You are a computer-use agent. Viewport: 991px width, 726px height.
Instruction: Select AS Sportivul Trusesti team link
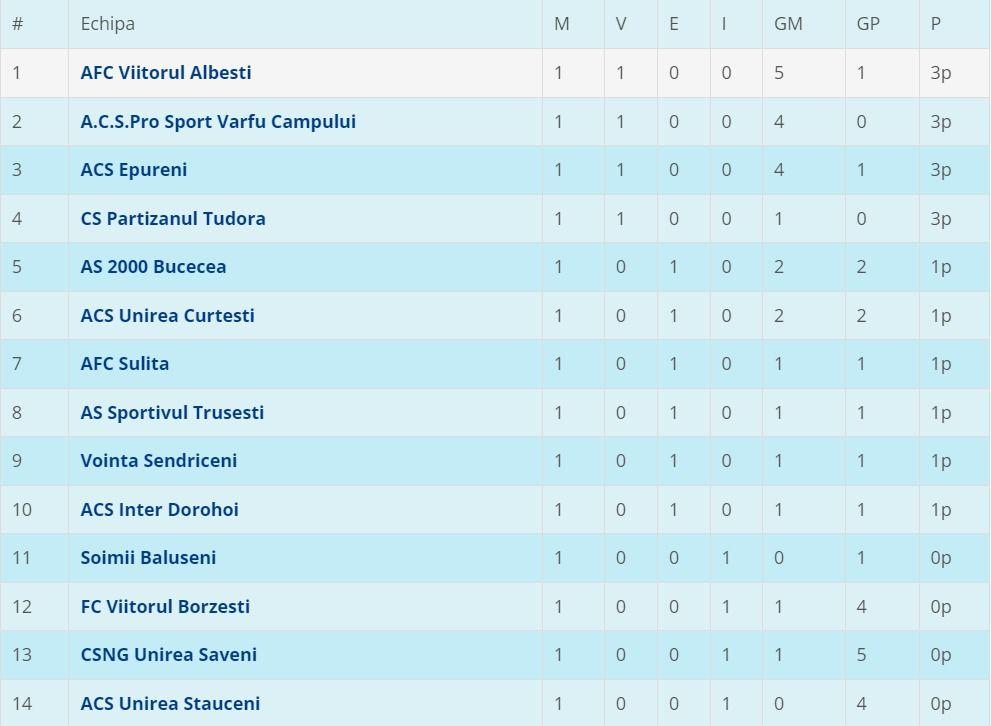pos(172,413)
